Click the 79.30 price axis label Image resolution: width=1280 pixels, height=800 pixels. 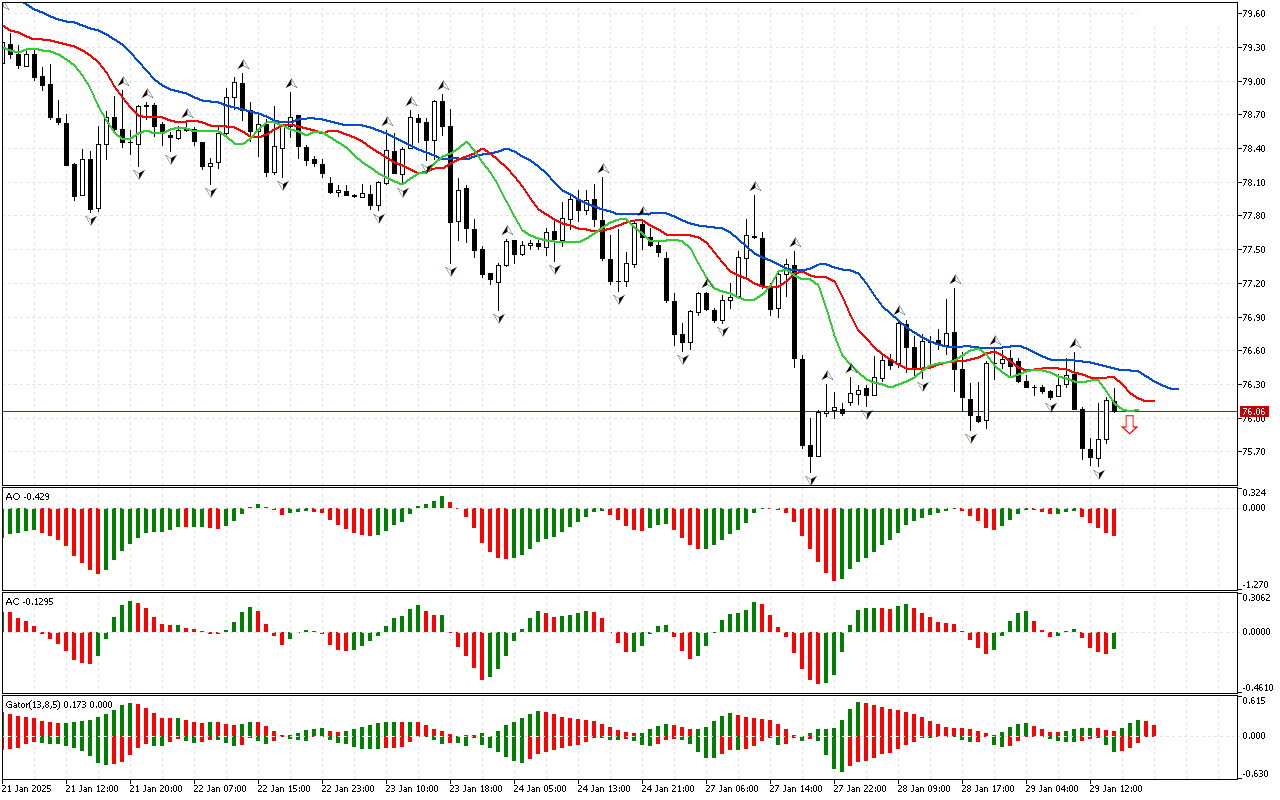[x=1254, y=48]
